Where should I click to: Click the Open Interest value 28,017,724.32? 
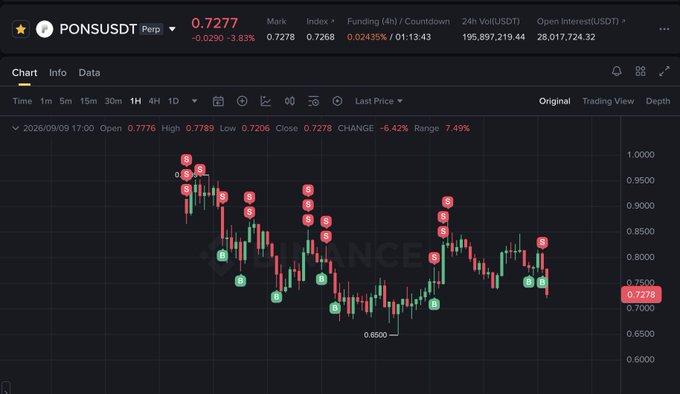[x=566, y=37]
